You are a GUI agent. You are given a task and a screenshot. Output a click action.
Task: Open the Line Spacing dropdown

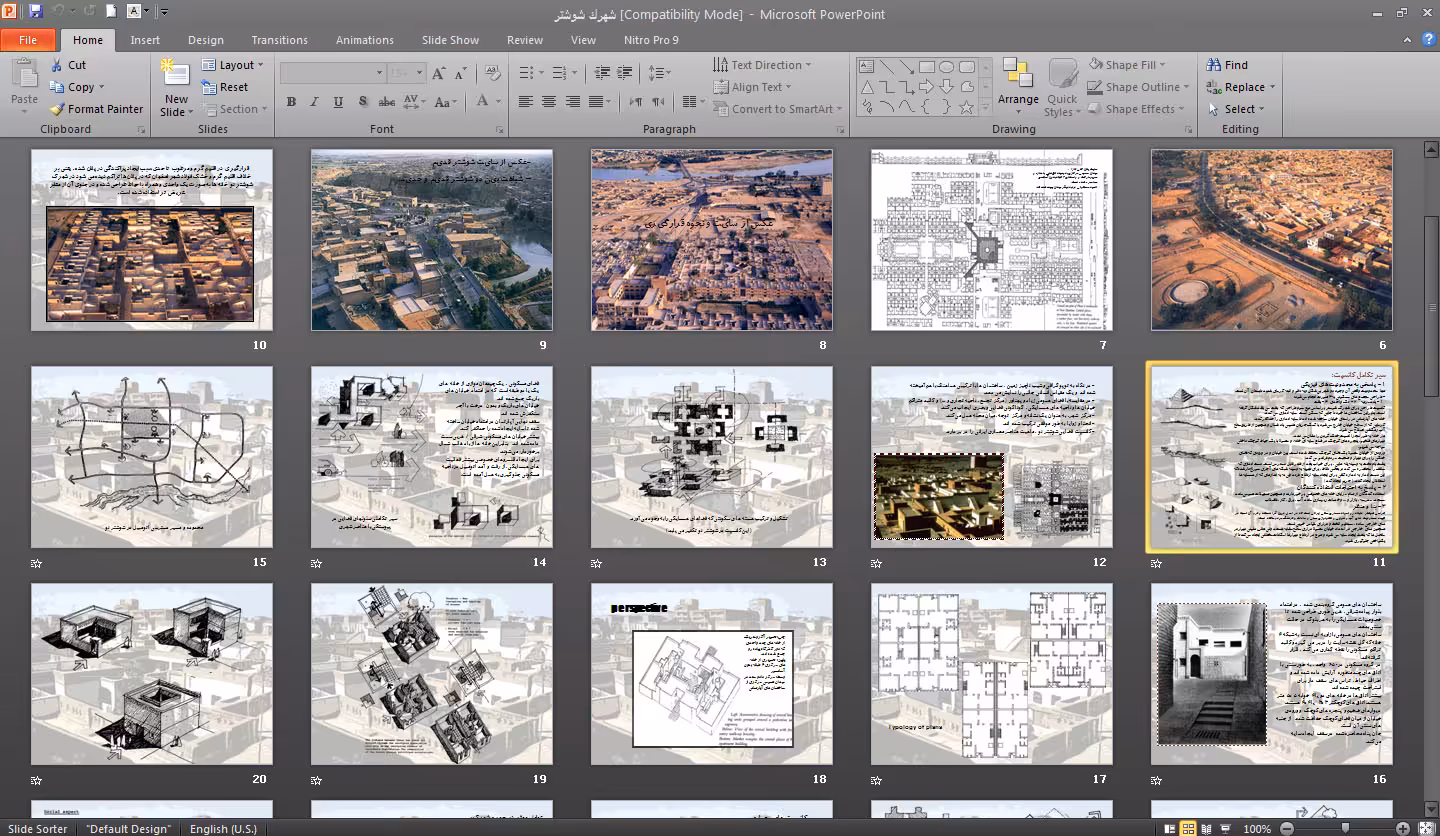tap(659, 73)
